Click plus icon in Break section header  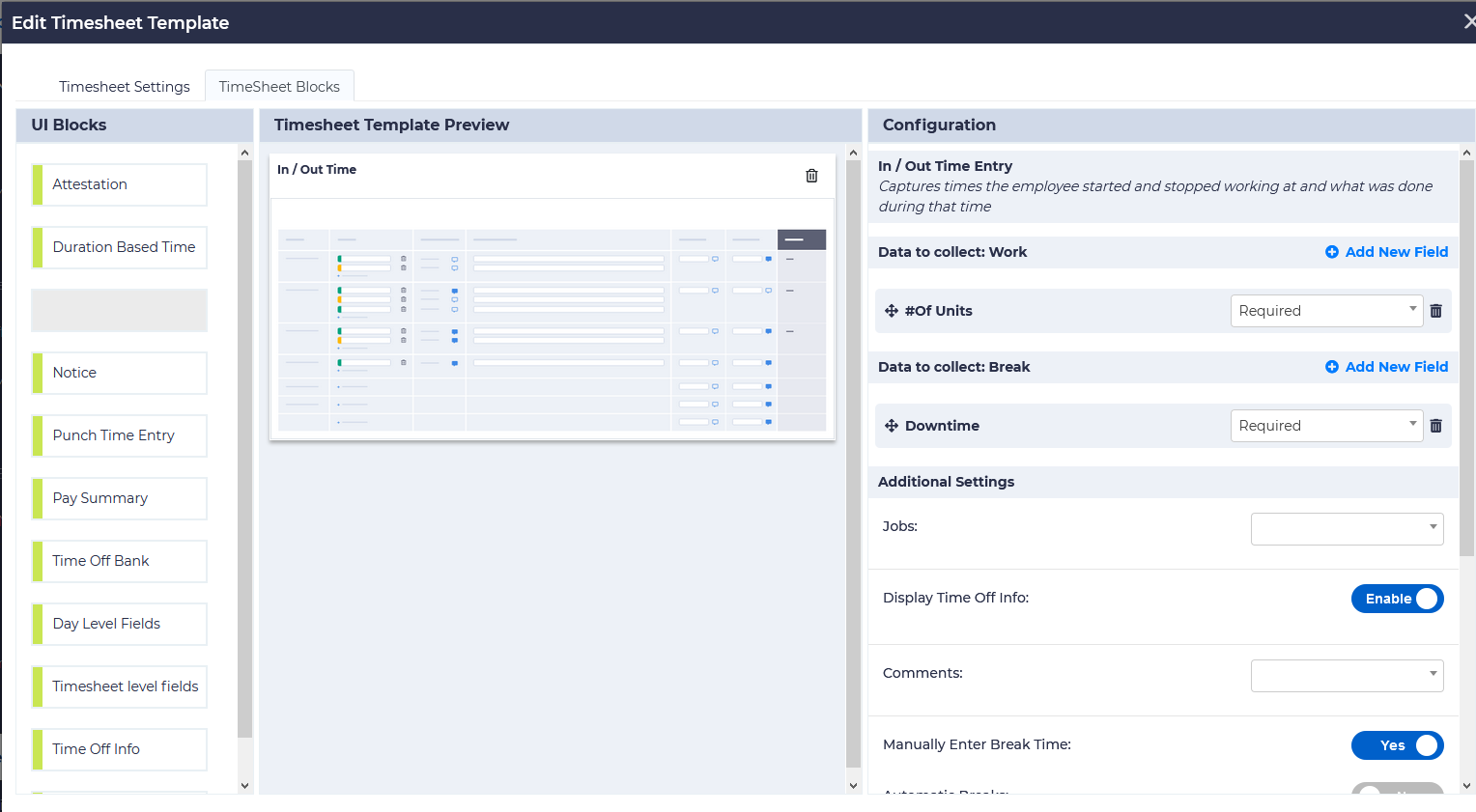pyautogui.click(x=1332, y=367)
